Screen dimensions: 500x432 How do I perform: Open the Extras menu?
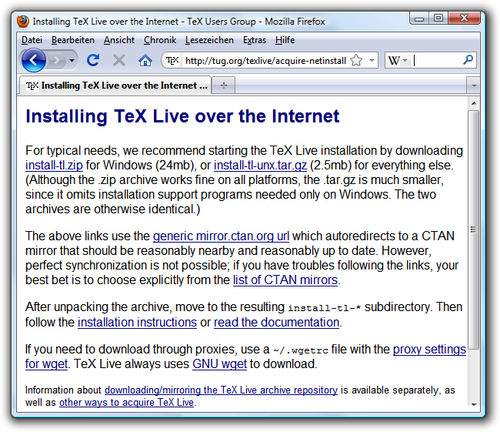point(254,40)
